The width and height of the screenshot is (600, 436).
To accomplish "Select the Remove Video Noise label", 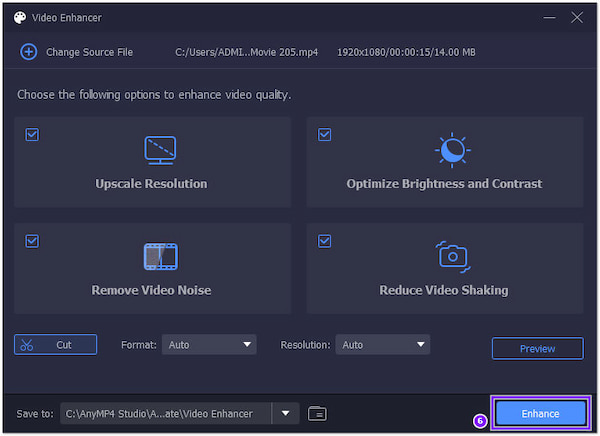I will click(x=151, y=290).
